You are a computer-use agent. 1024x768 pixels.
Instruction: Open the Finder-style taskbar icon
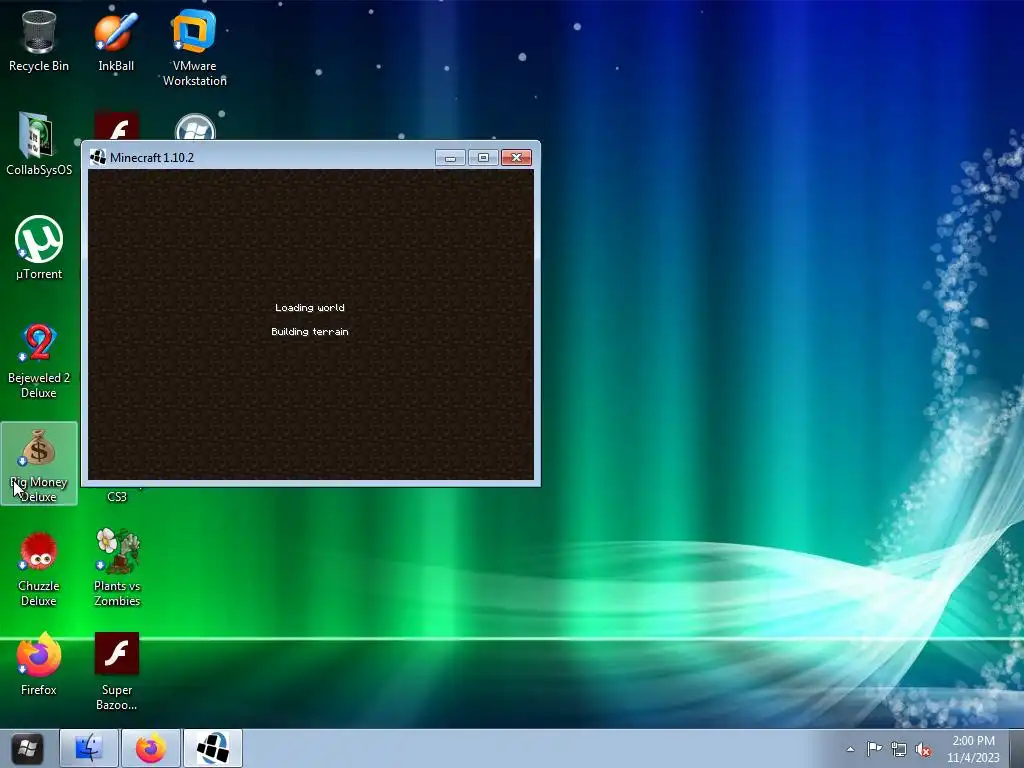point(89,748)
